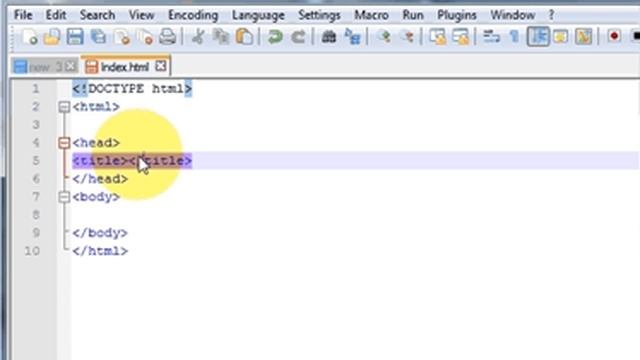Cut the selection with the scissors icon
This screenshot has height=360, width=640.
click(198, 37)
